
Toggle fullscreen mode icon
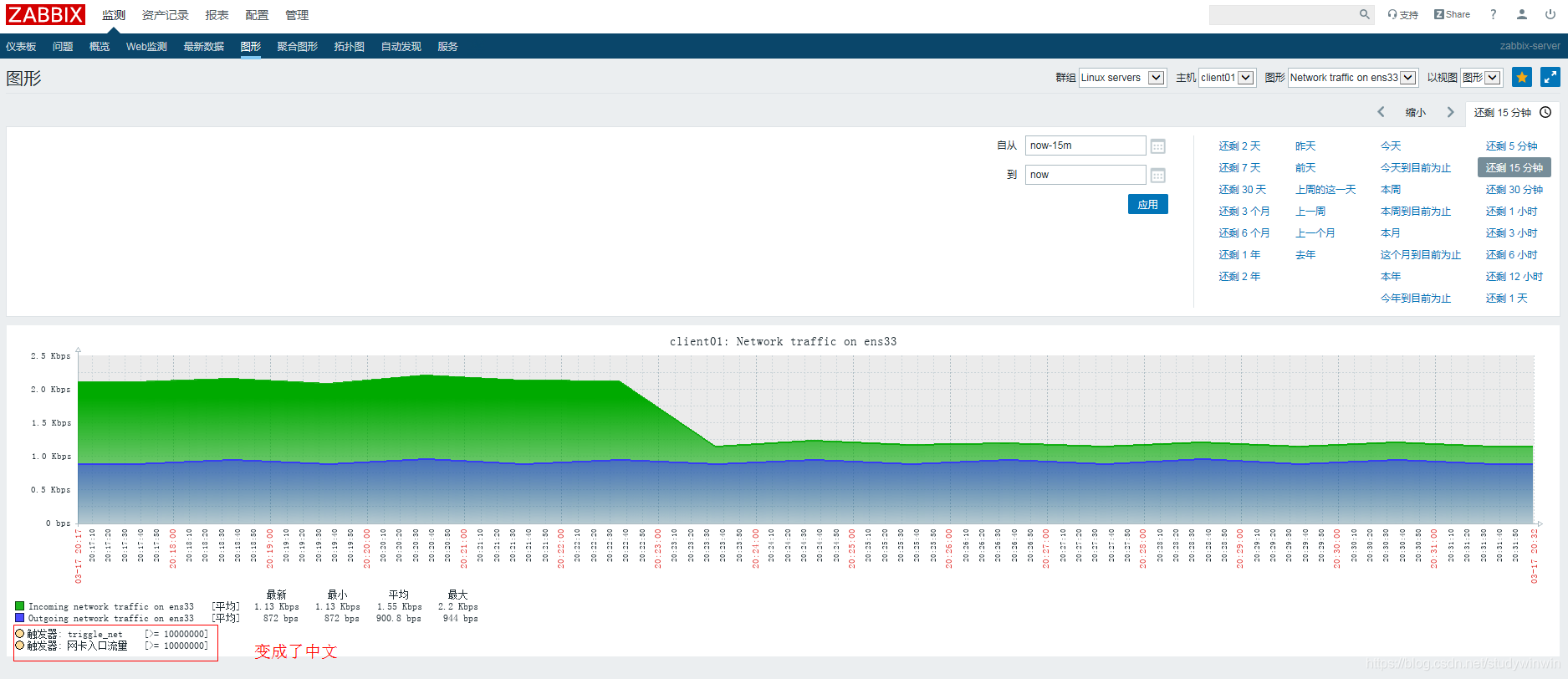(x=1550, y=77)
